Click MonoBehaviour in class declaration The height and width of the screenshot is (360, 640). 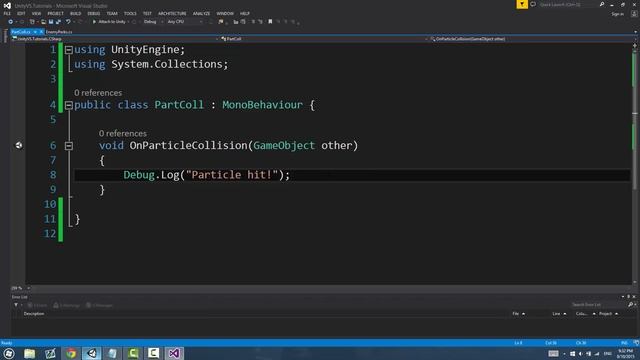[x=262, y=105]
